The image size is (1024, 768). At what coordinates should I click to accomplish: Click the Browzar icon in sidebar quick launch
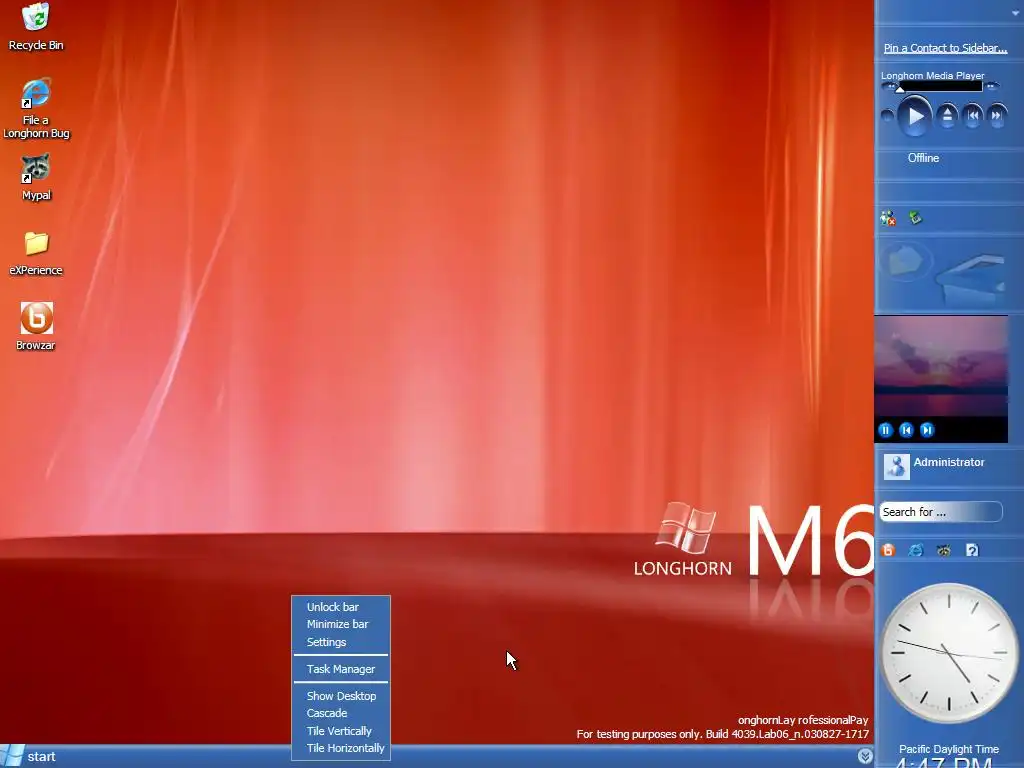(888, 550)
